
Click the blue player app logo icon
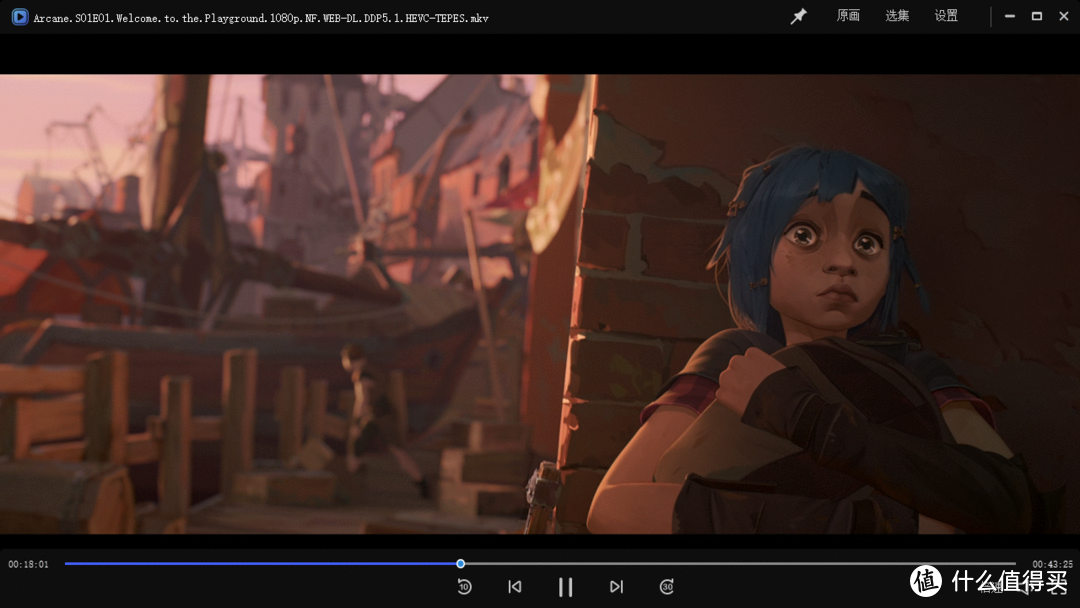pos(20,17)
